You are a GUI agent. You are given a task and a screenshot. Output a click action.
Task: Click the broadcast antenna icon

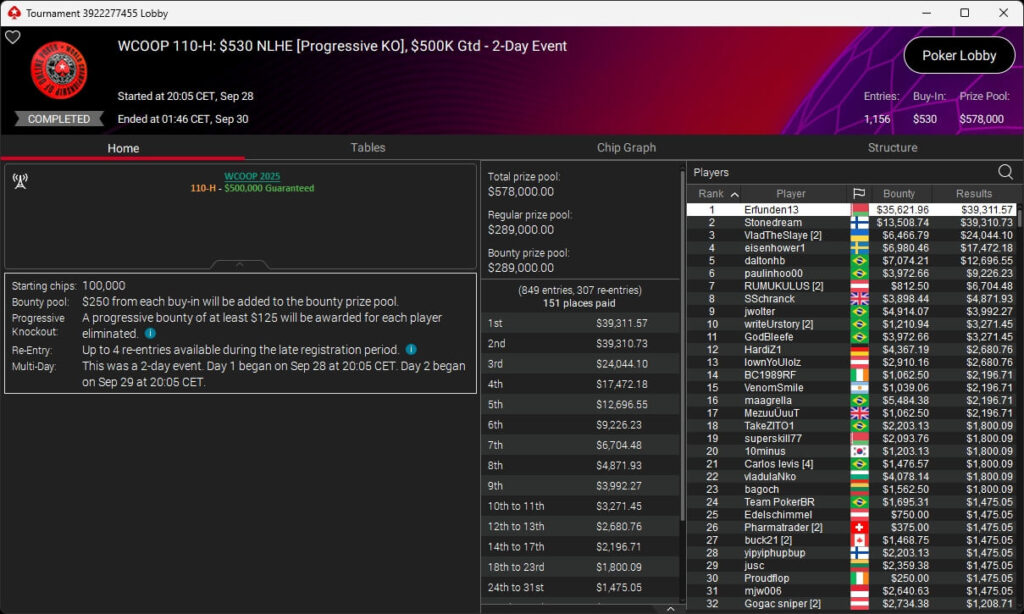pyautogui.click(x=20, y=181)
